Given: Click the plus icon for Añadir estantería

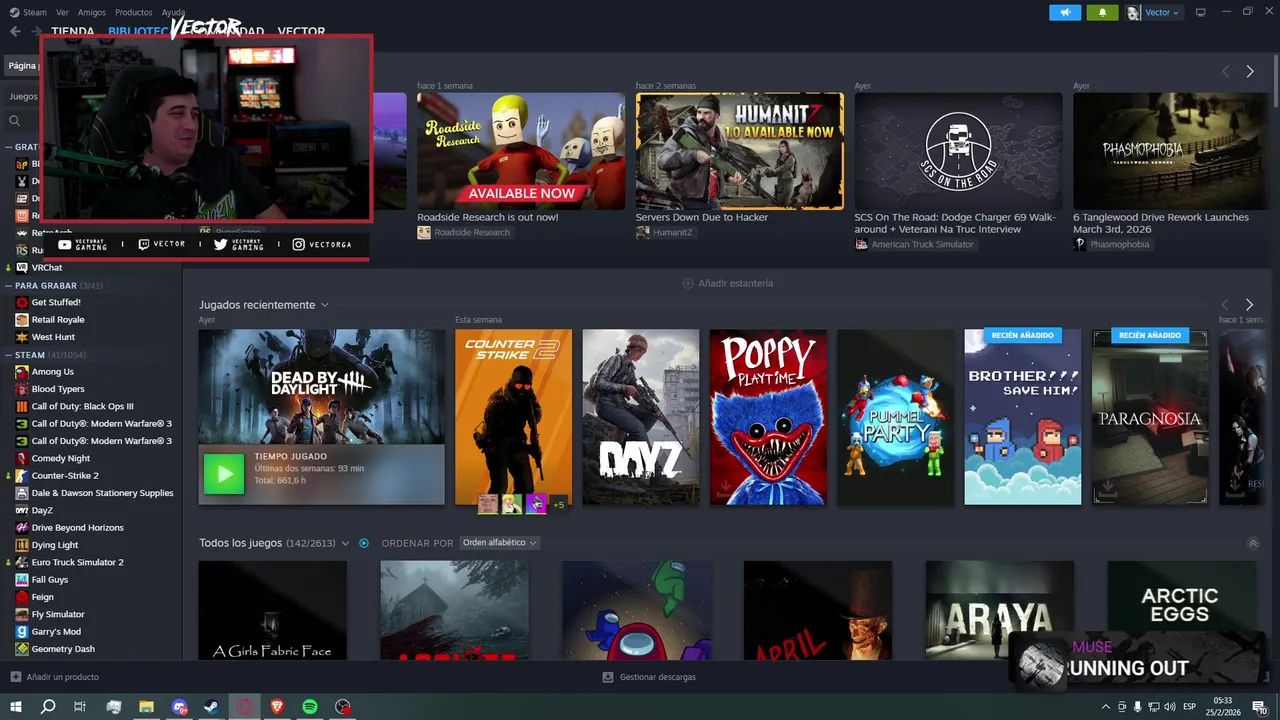Looking at the screenshot, I should (688, 283).
